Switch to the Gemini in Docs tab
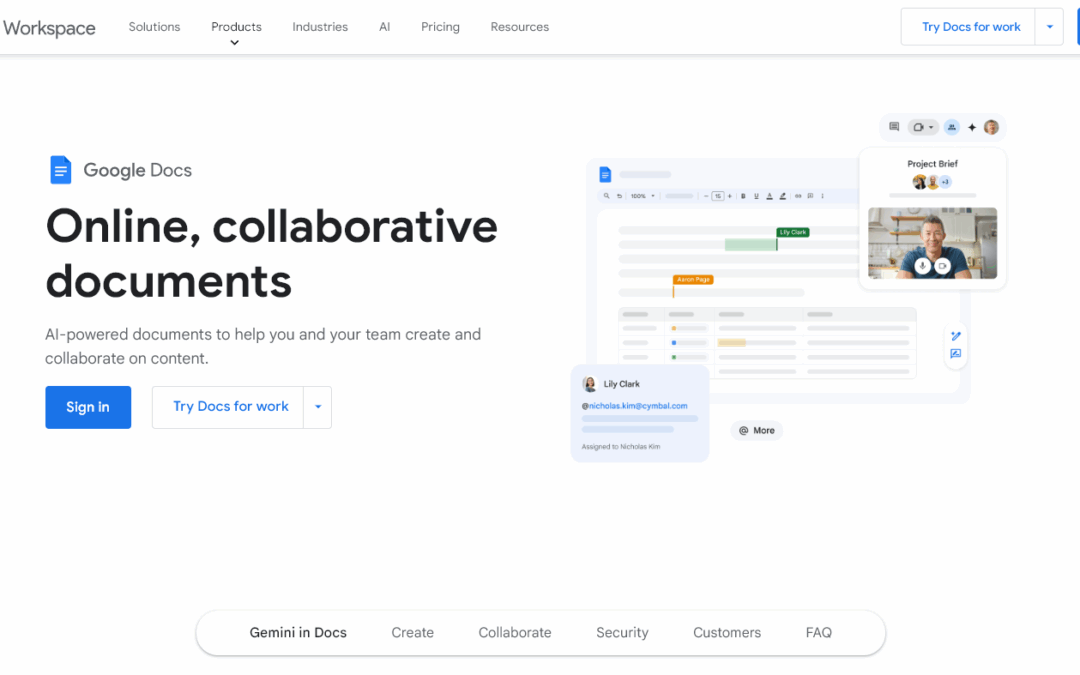The height and width of the screenshot is (675, 1080). [298, 632]
